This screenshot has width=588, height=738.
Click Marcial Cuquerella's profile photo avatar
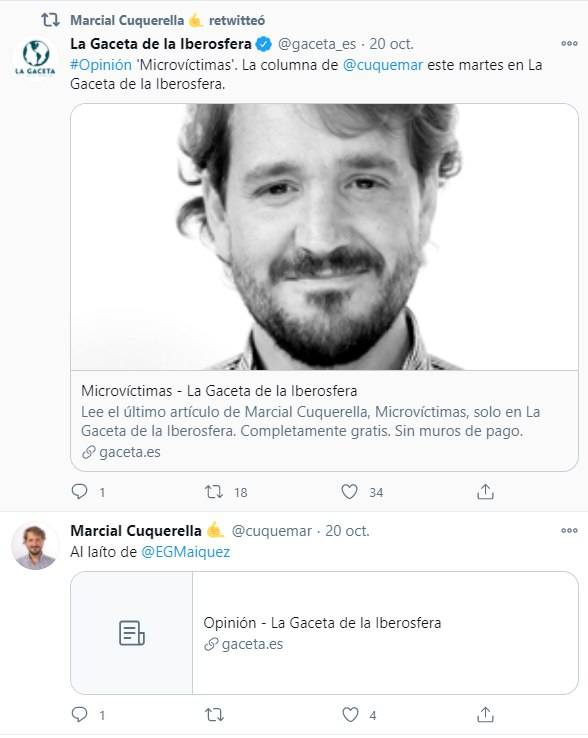(35, 545)
